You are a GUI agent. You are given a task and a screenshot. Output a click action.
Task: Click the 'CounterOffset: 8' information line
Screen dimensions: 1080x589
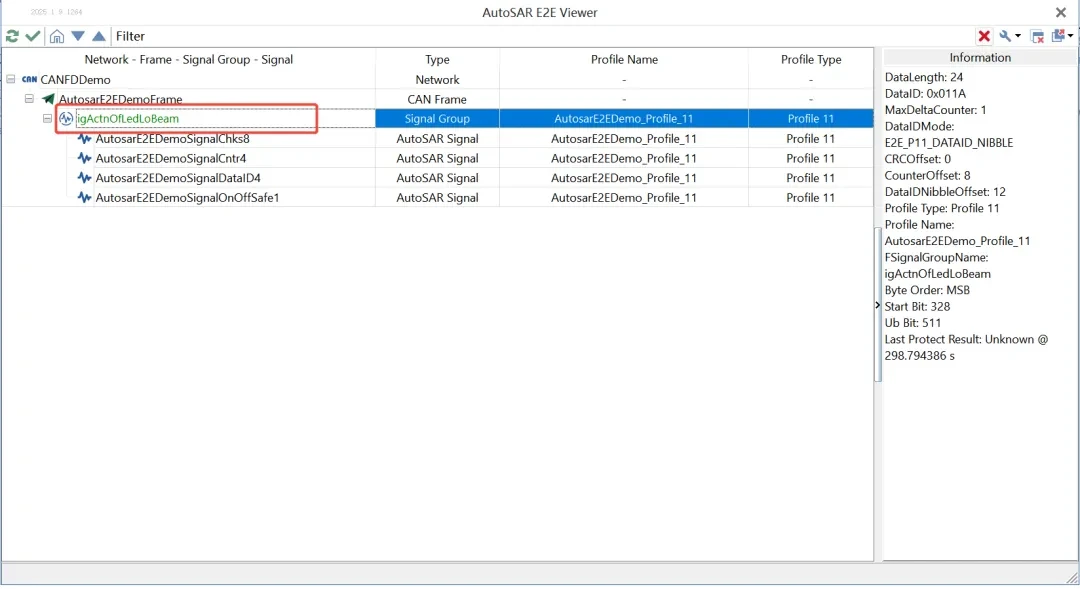click(927, 176)
